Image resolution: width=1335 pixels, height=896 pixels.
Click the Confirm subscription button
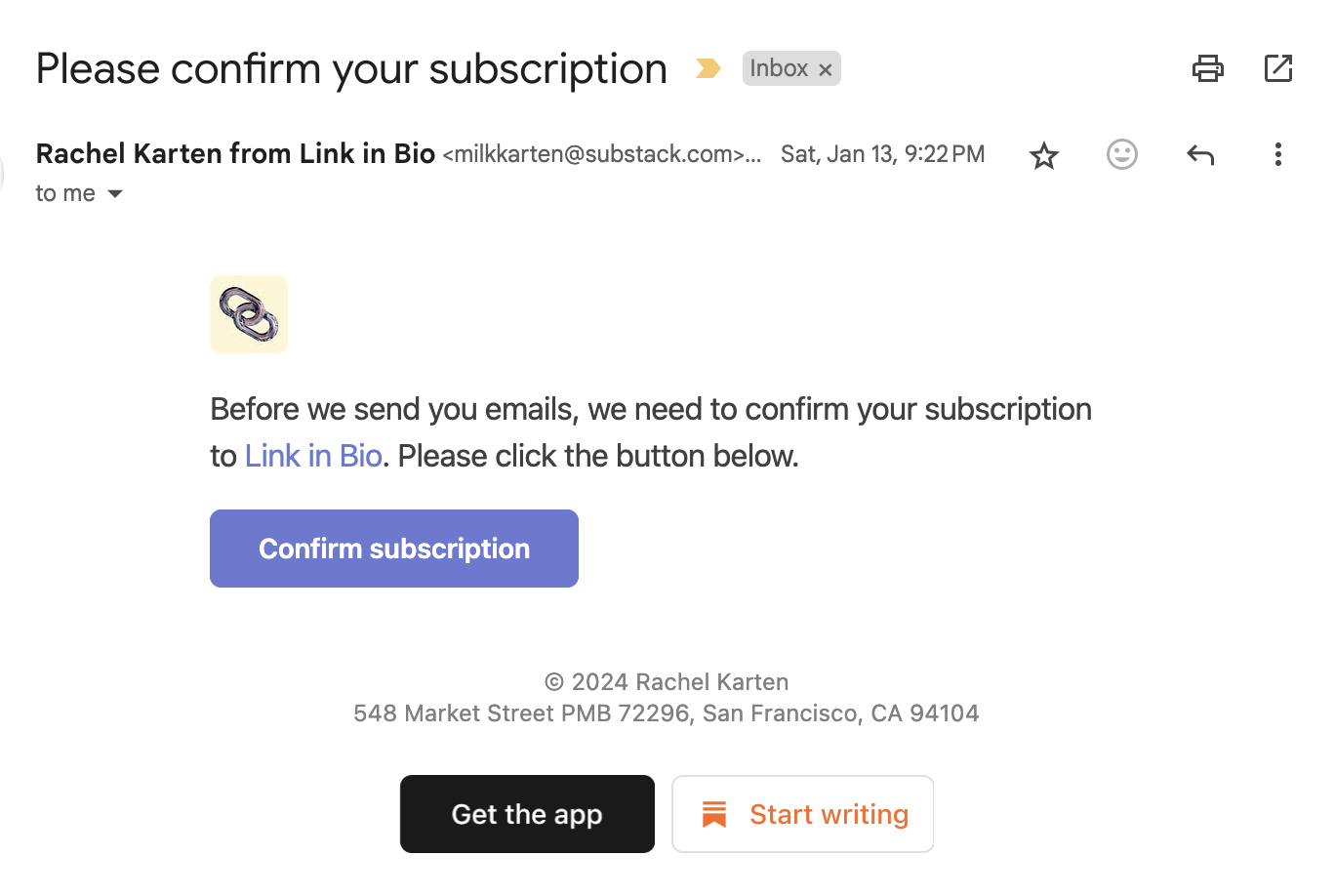click(394, 549)
